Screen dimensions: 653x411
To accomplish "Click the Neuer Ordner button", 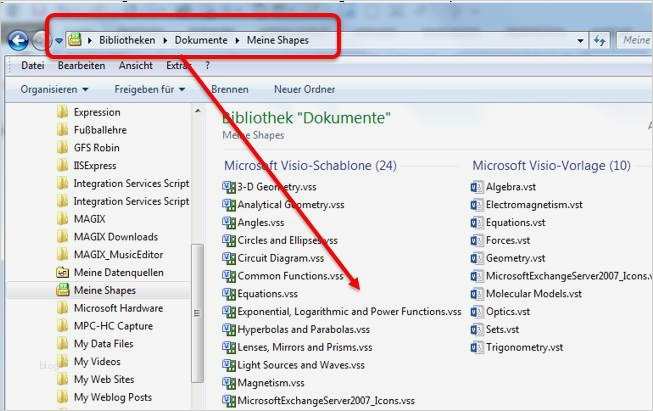I will point(304,89).
